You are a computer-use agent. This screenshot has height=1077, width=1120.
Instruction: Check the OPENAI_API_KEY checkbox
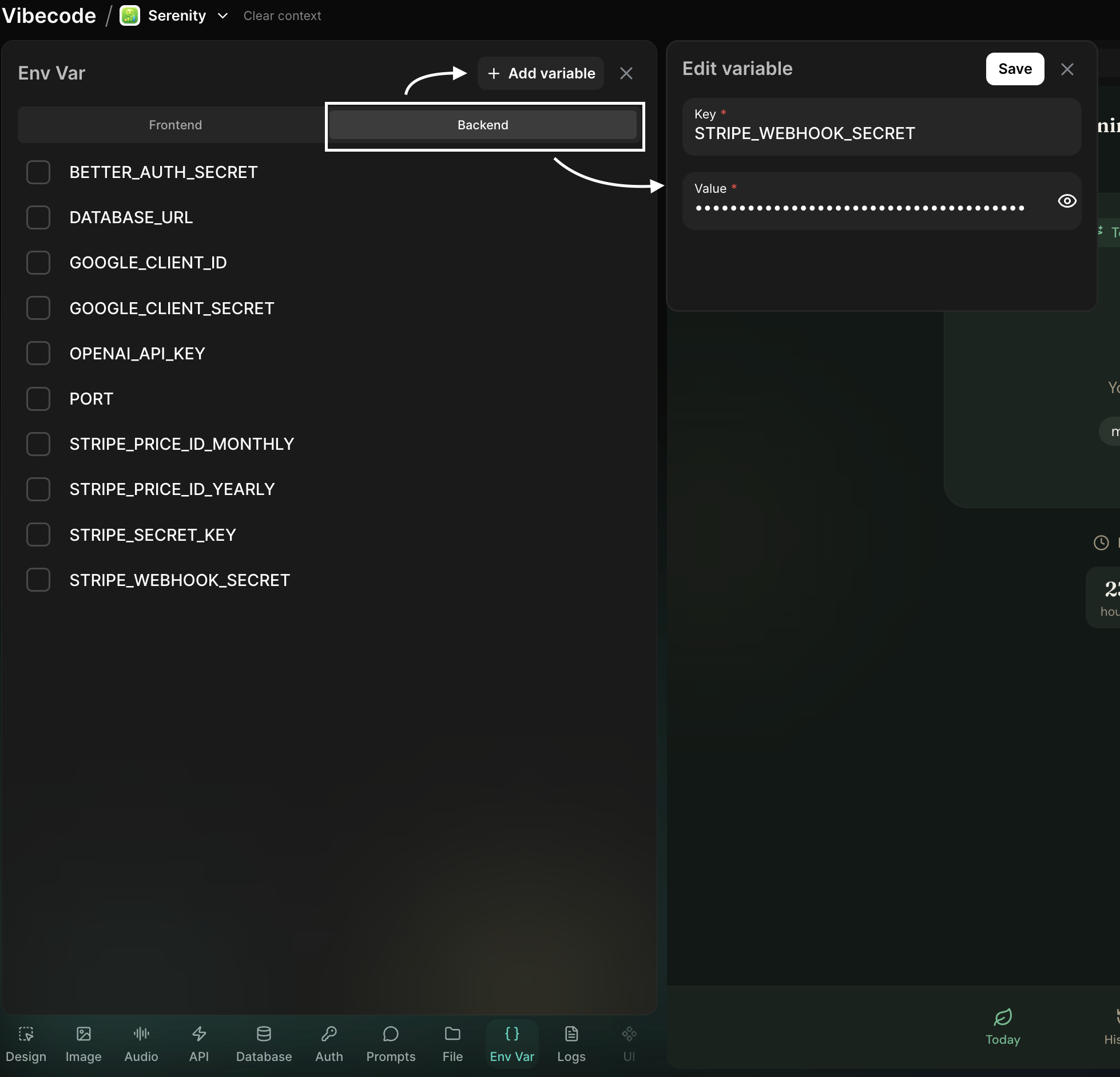click(x=38, y=353)
